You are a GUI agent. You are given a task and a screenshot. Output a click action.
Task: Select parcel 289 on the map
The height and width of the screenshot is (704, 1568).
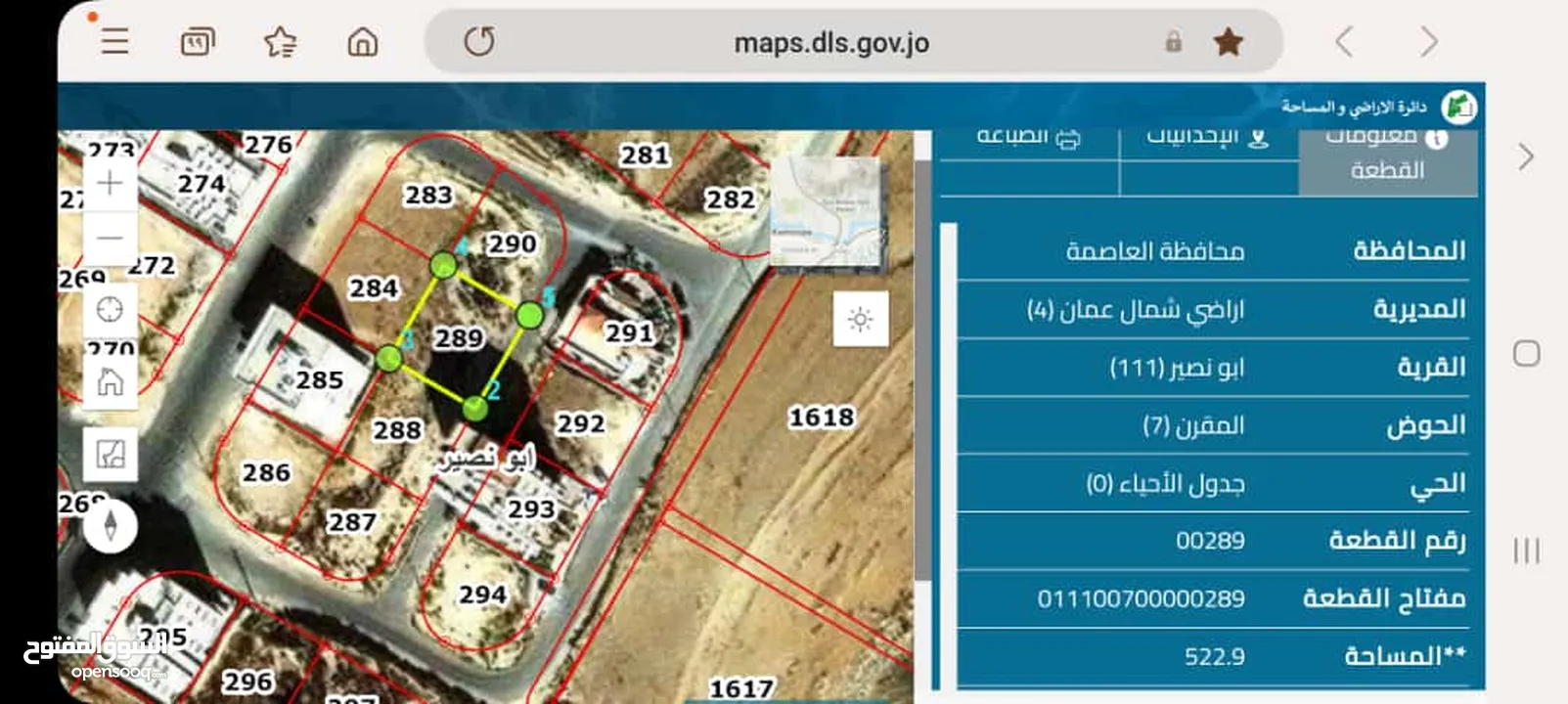coord(459,338)
